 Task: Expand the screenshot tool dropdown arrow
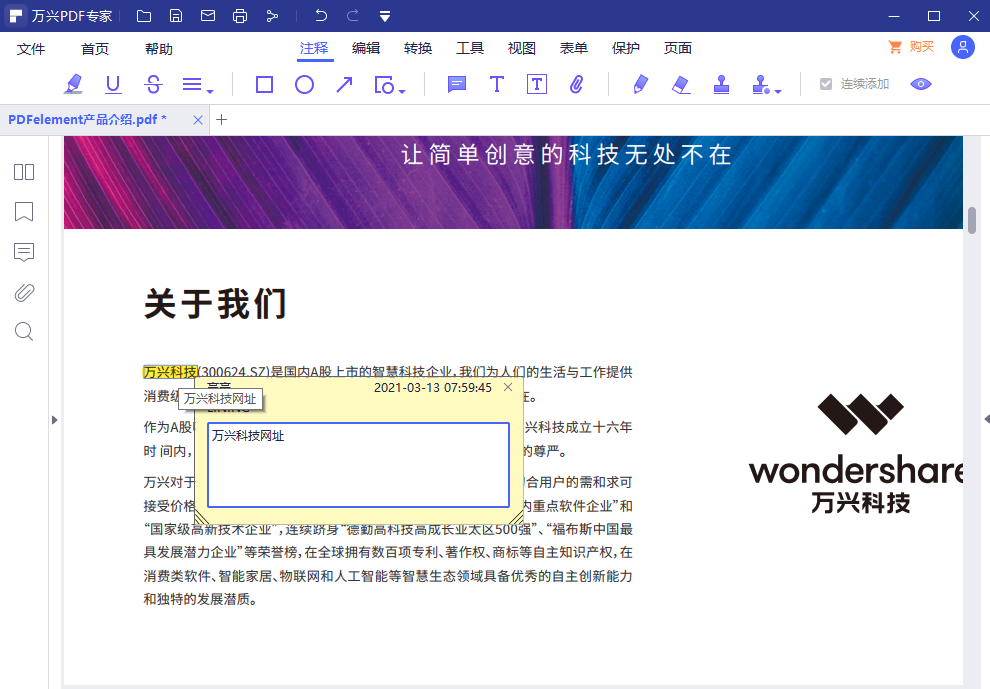(402, 90)
